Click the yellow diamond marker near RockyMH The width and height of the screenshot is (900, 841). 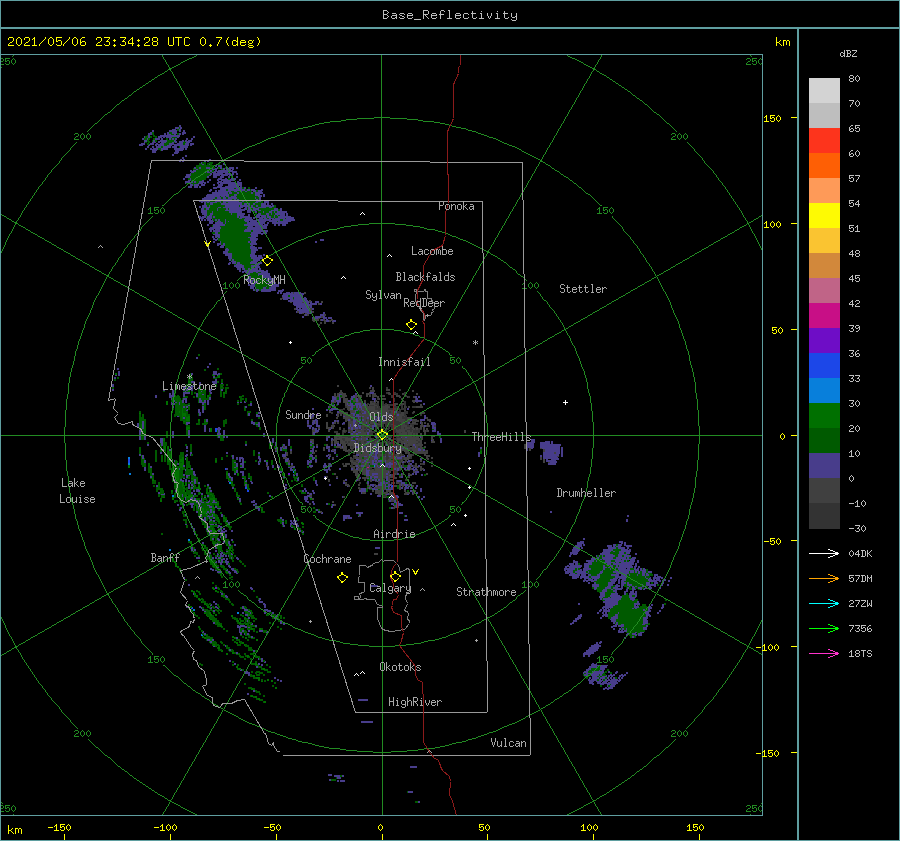point(267,261)
